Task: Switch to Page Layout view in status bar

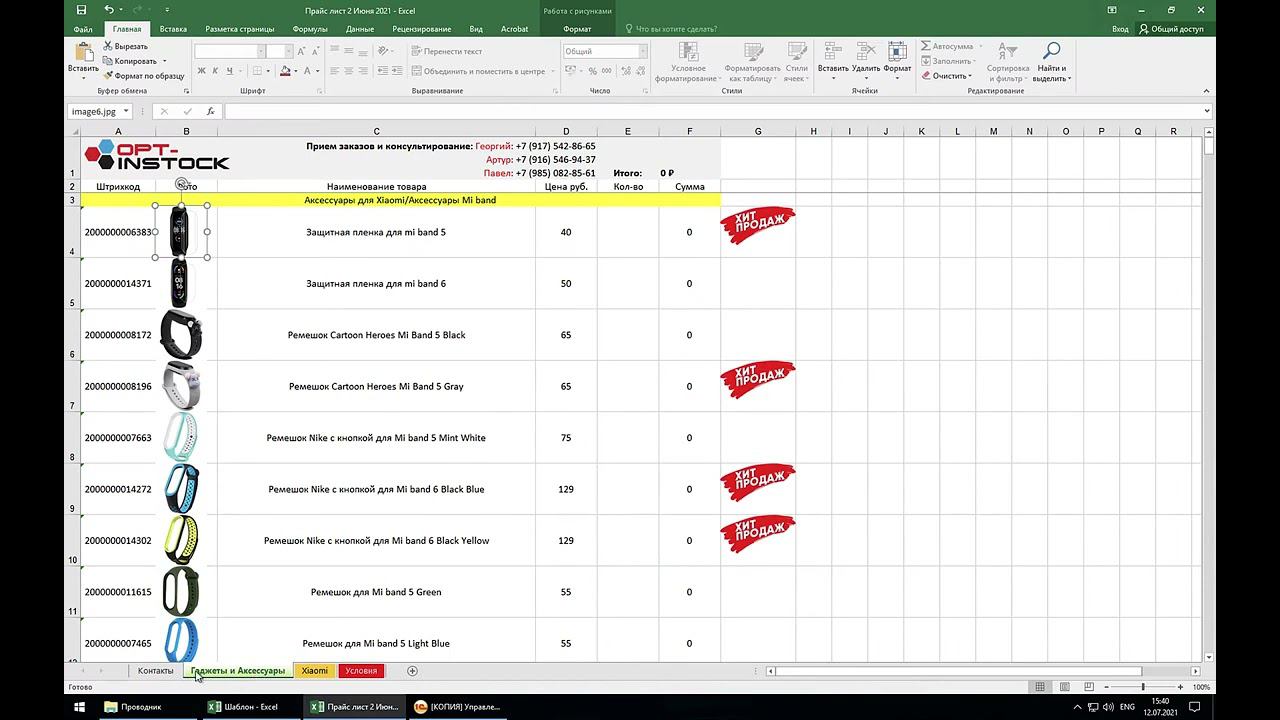Action: pos(1064,687)
